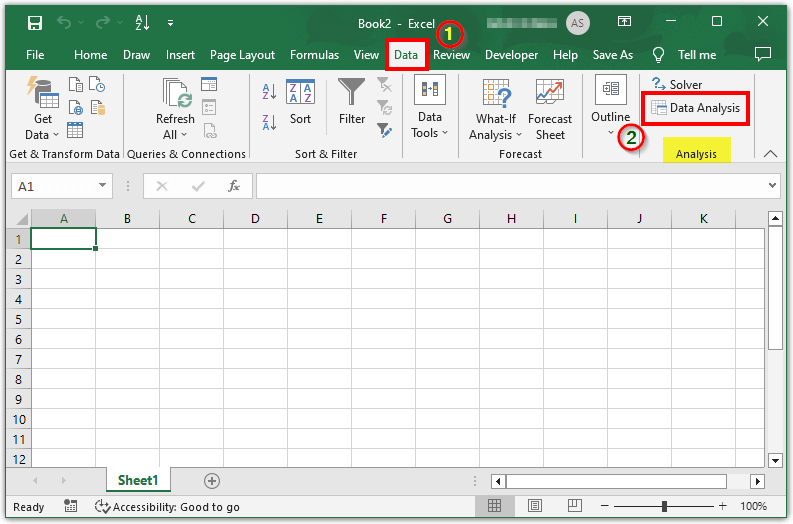Open the Comments speech bubble icon

pos(763,54)
